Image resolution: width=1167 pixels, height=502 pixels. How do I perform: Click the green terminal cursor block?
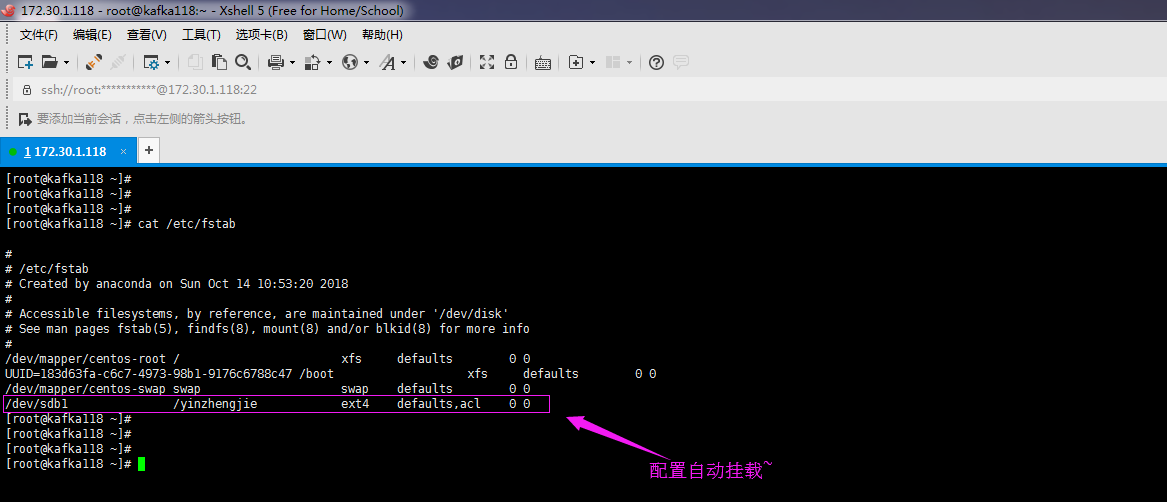pyautogui.click(x=141, y=464)
